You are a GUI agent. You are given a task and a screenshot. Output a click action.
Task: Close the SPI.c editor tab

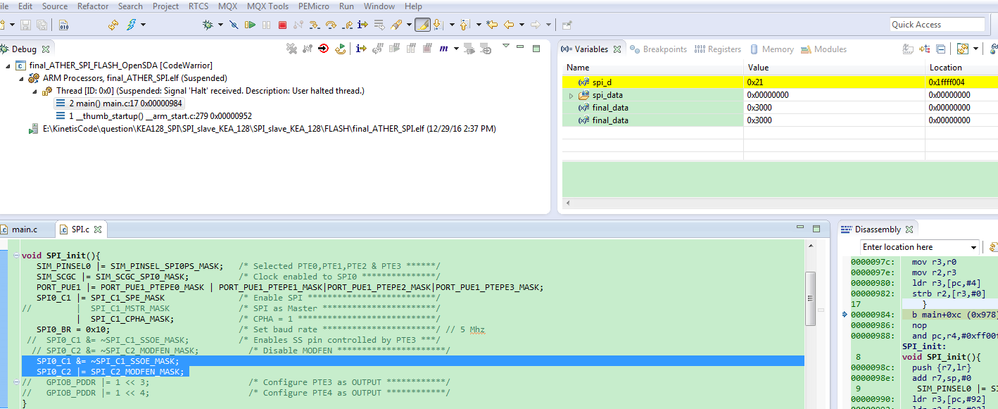click(x=99, y=229)
